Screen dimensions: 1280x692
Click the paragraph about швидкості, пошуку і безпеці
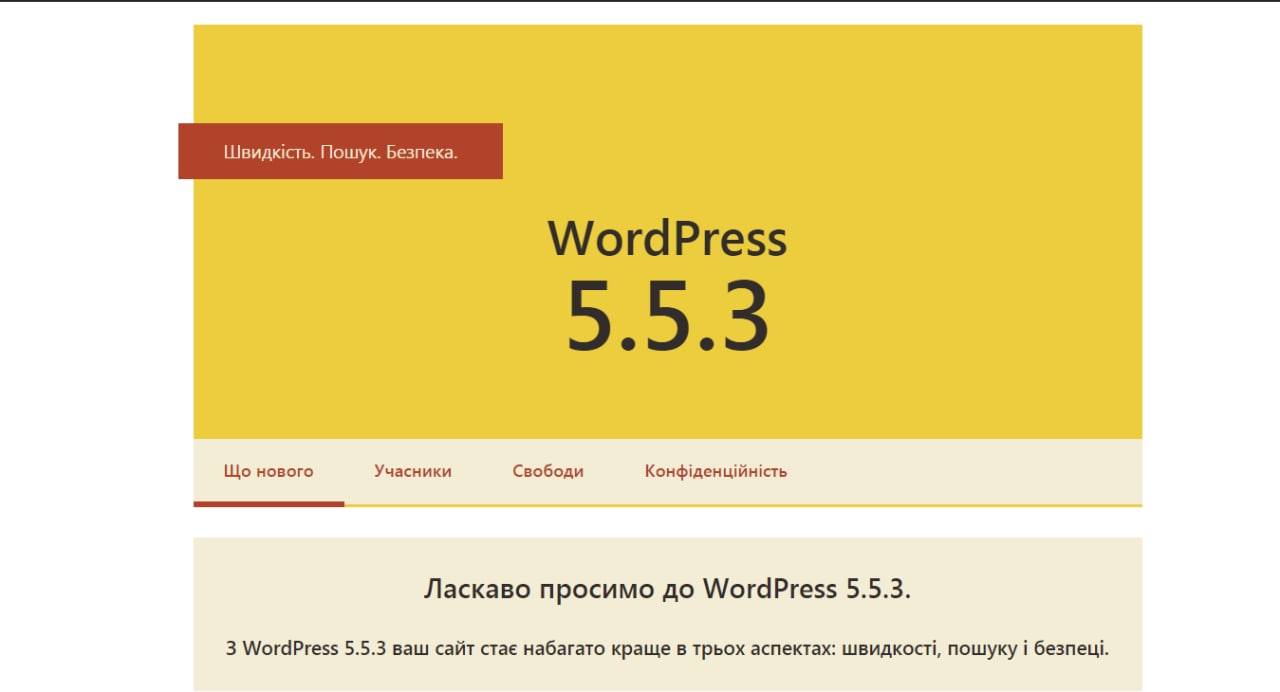tap(668, 648)
